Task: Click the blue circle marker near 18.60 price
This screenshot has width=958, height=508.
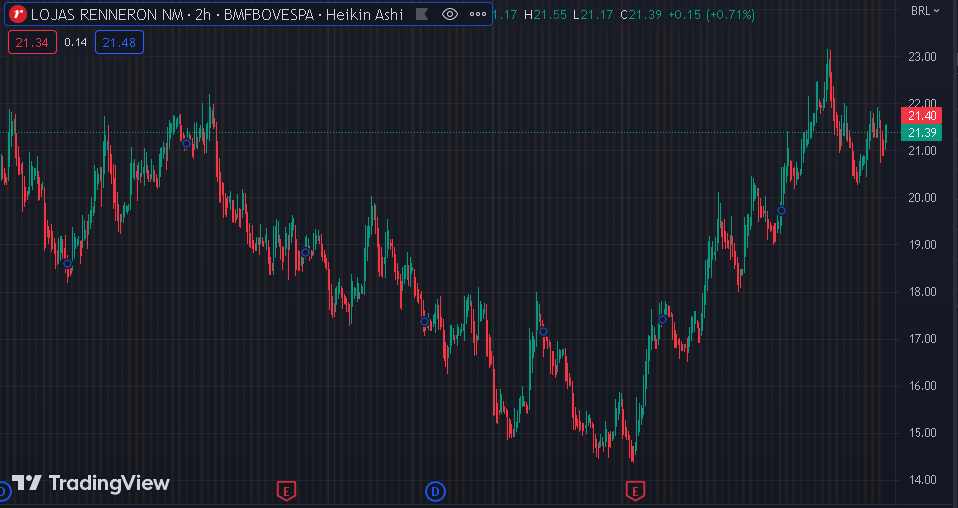Action: coord(67,263)
